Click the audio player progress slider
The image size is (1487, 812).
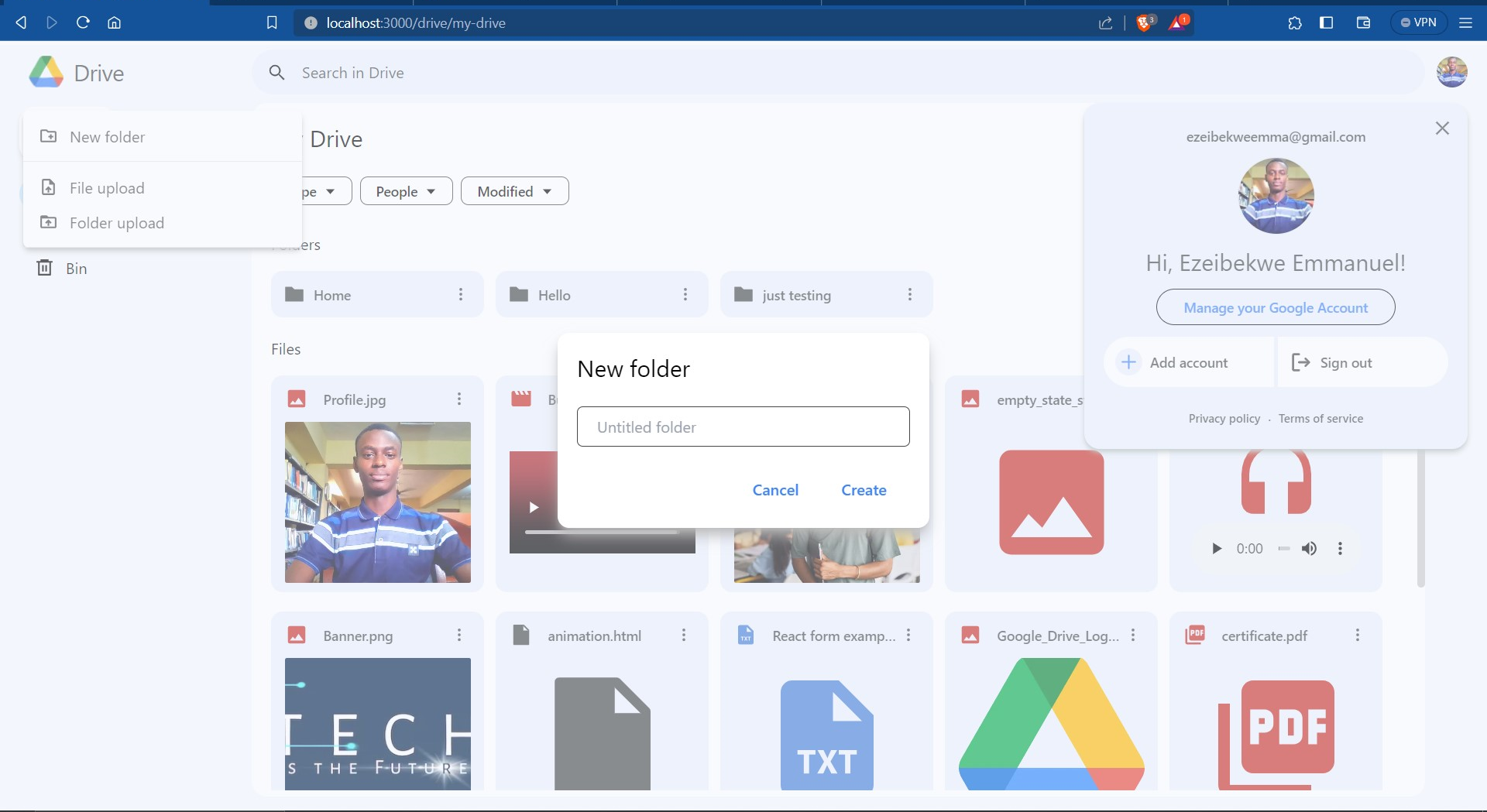(x=1283, y=549)
